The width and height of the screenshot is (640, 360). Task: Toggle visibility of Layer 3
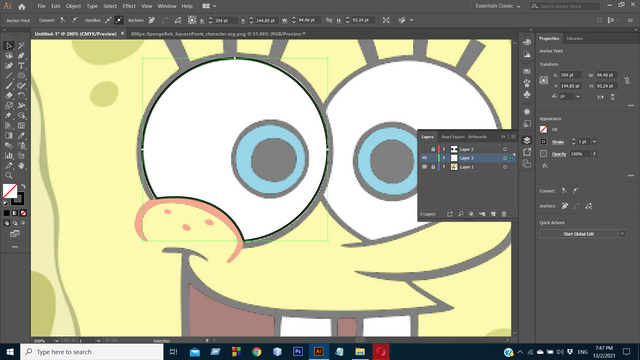coord(424,158)
